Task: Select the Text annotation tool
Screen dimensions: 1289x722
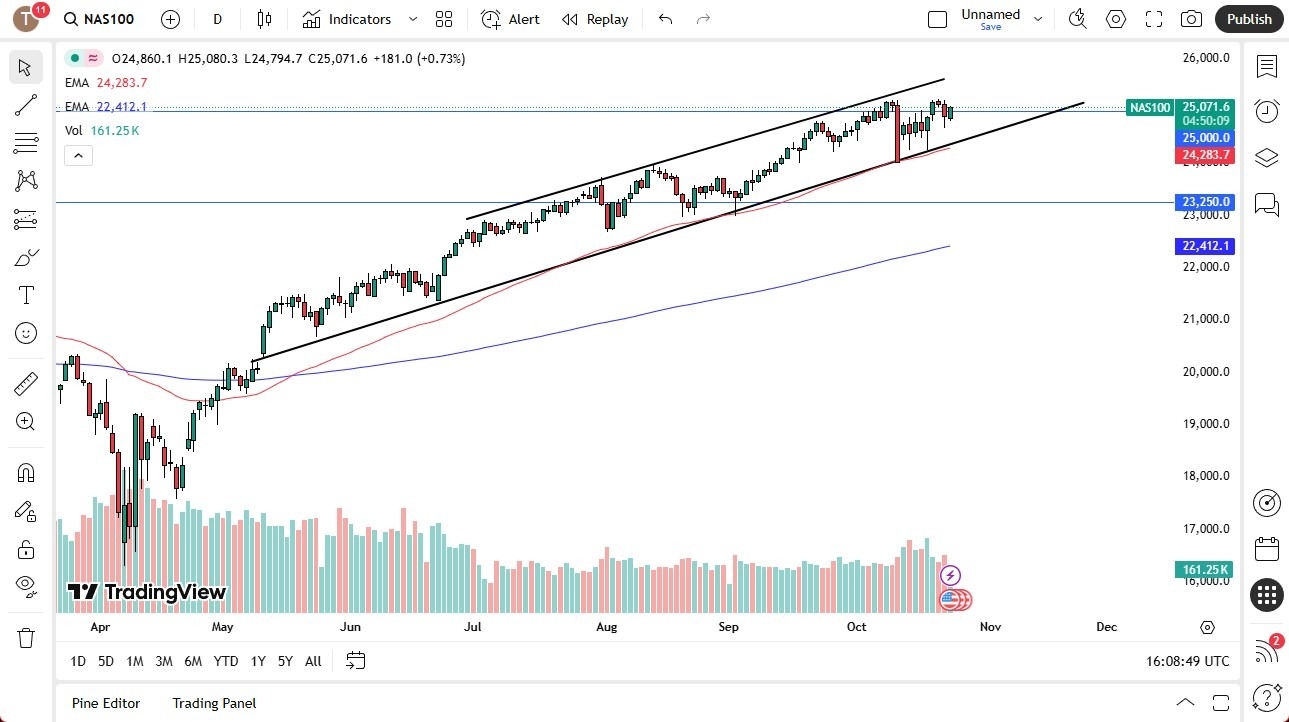Action: [25, 294]
